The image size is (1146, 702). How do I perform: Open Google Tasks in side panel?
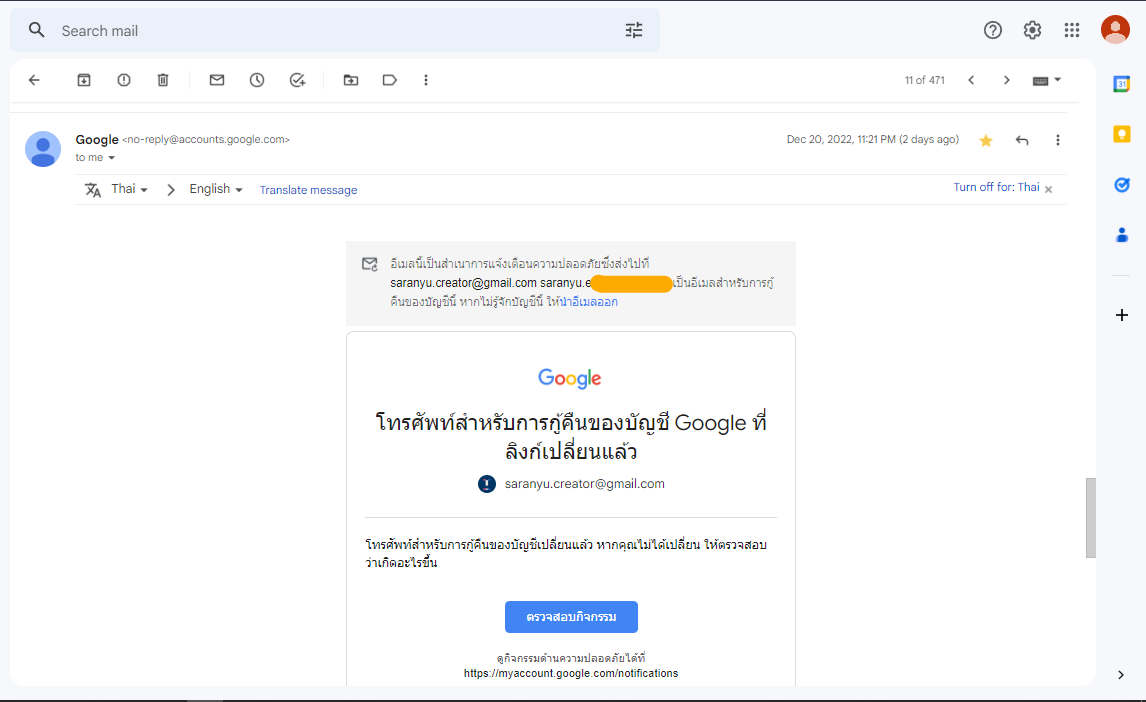tap(1122, 185)
